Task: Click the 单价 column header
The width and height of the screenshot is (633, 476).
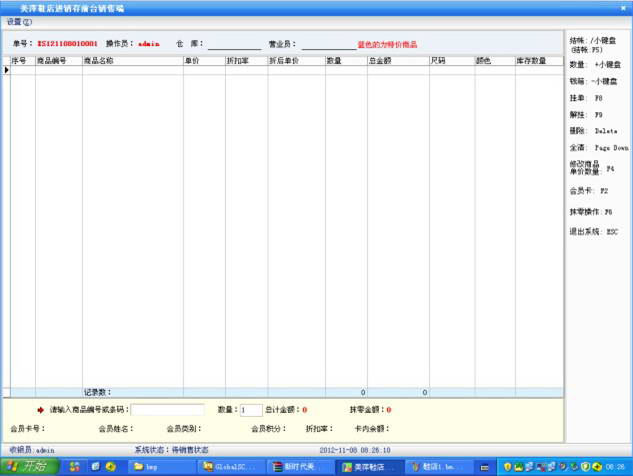Action: tap(204, 61)
